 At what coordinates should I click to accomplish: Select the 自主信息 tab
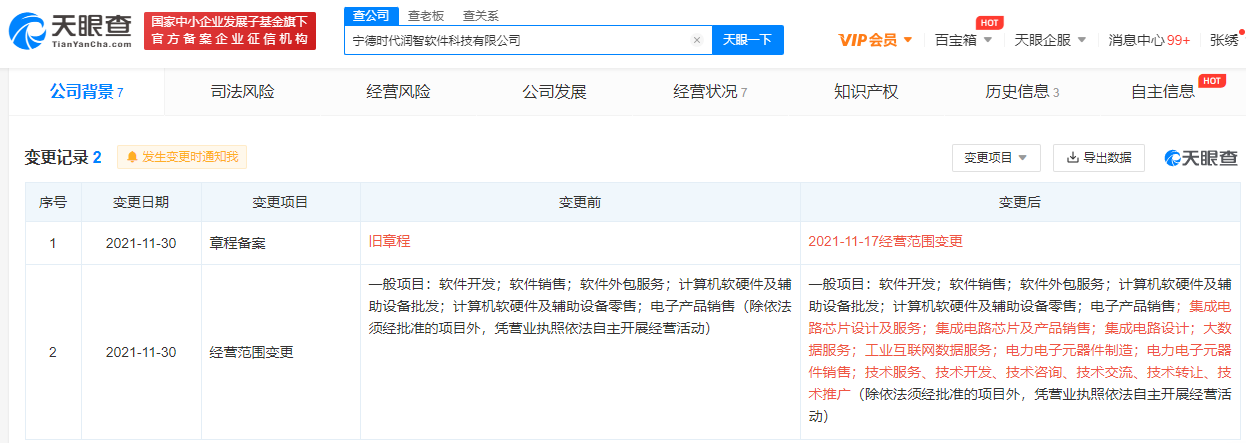click(1163, 92)
